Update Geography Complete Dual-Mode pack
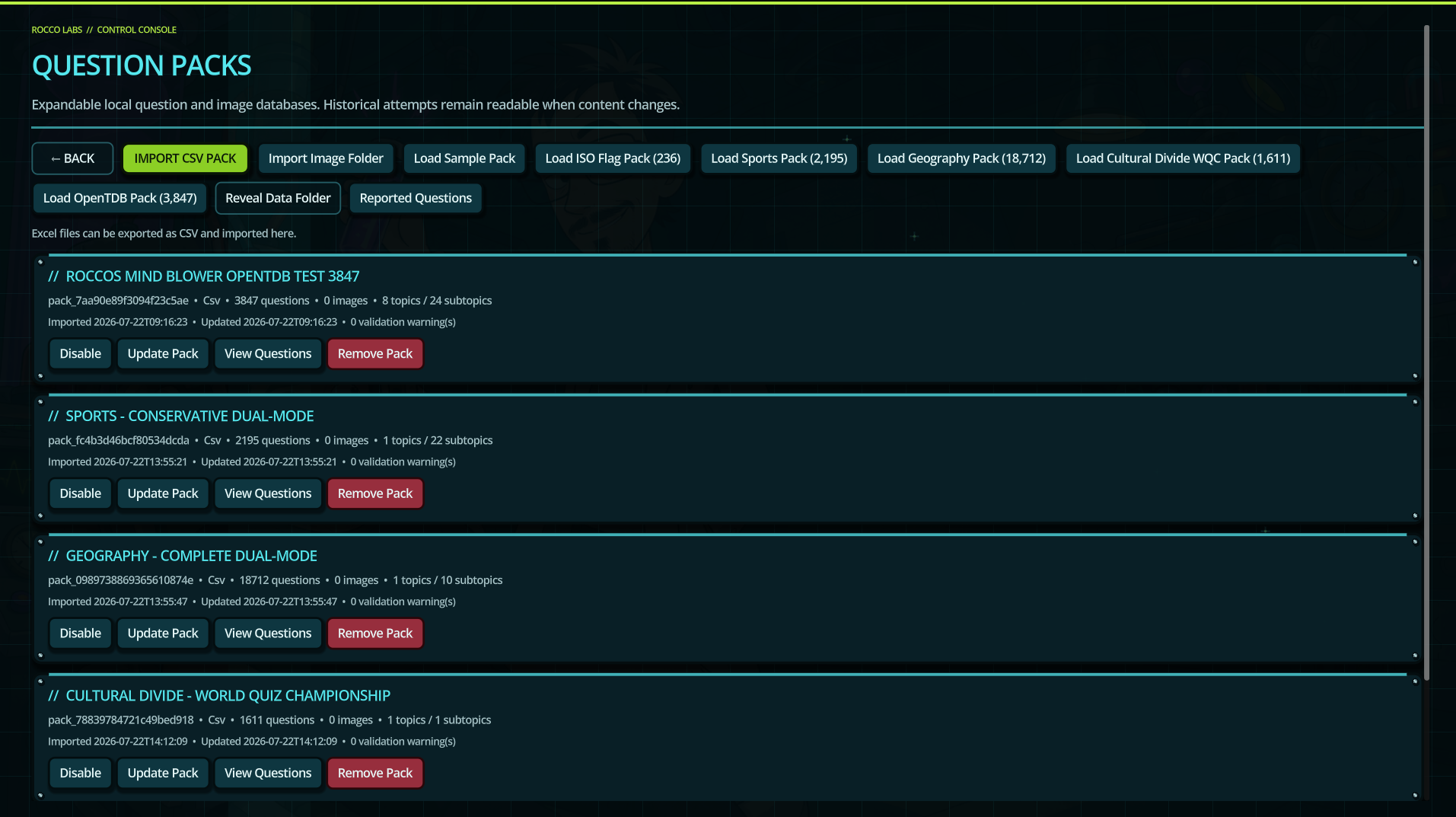 163,633
